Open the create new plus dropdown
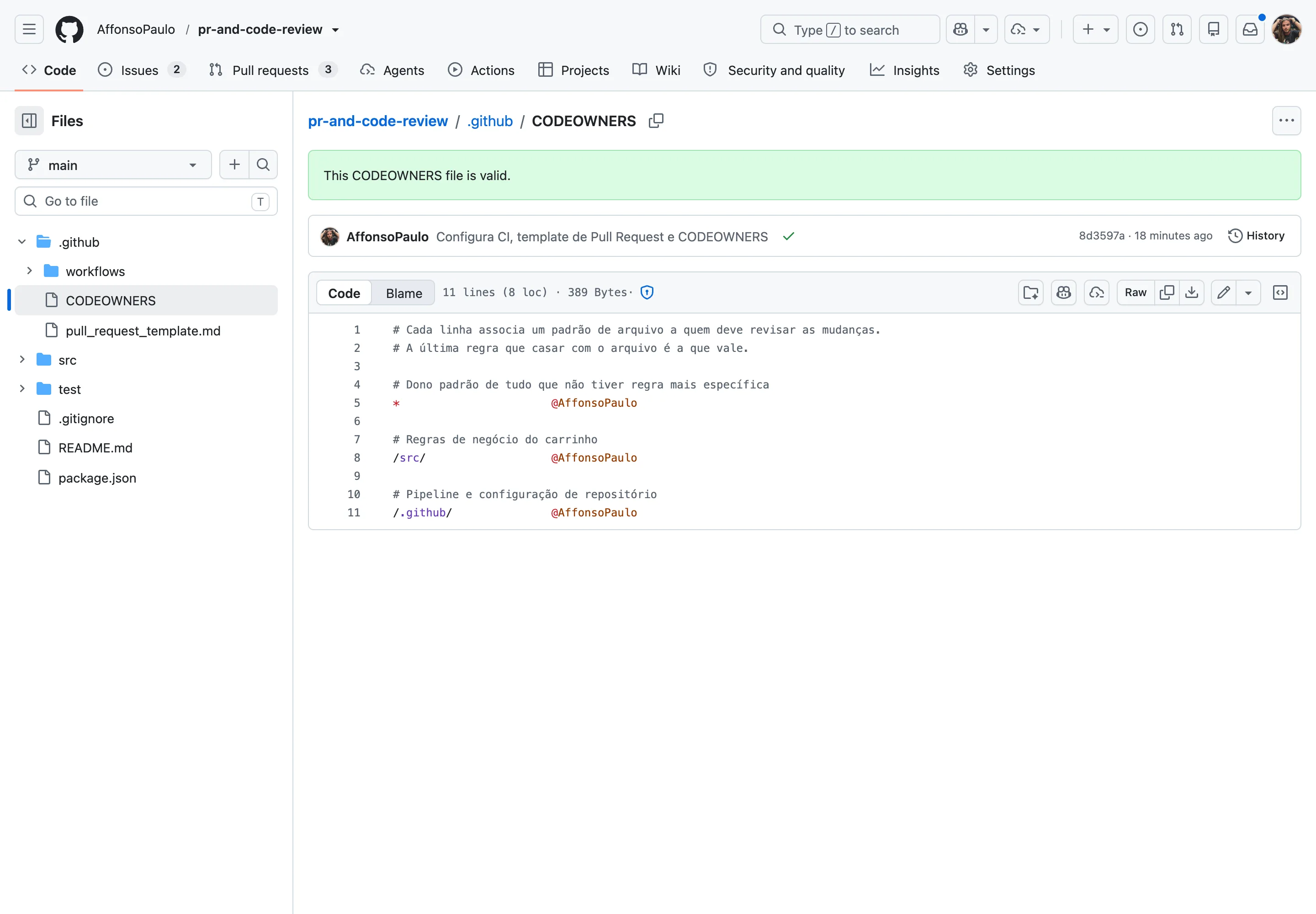Viewport: 1316px width, 914px height. click(1095, 29)
